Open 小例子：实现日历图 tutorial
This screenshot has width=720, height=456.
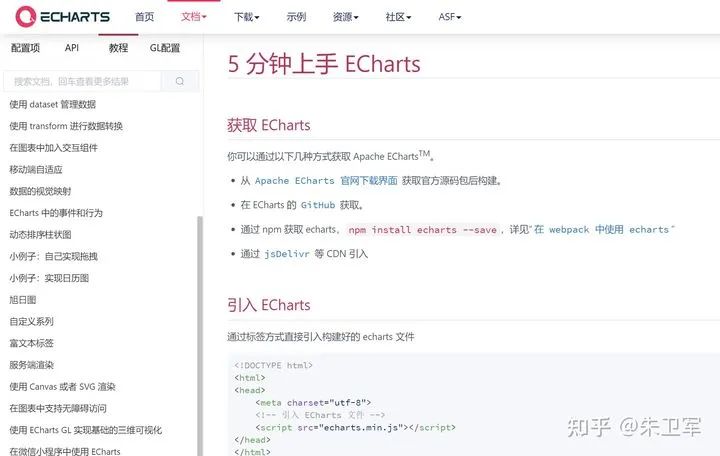click(49, 278)
